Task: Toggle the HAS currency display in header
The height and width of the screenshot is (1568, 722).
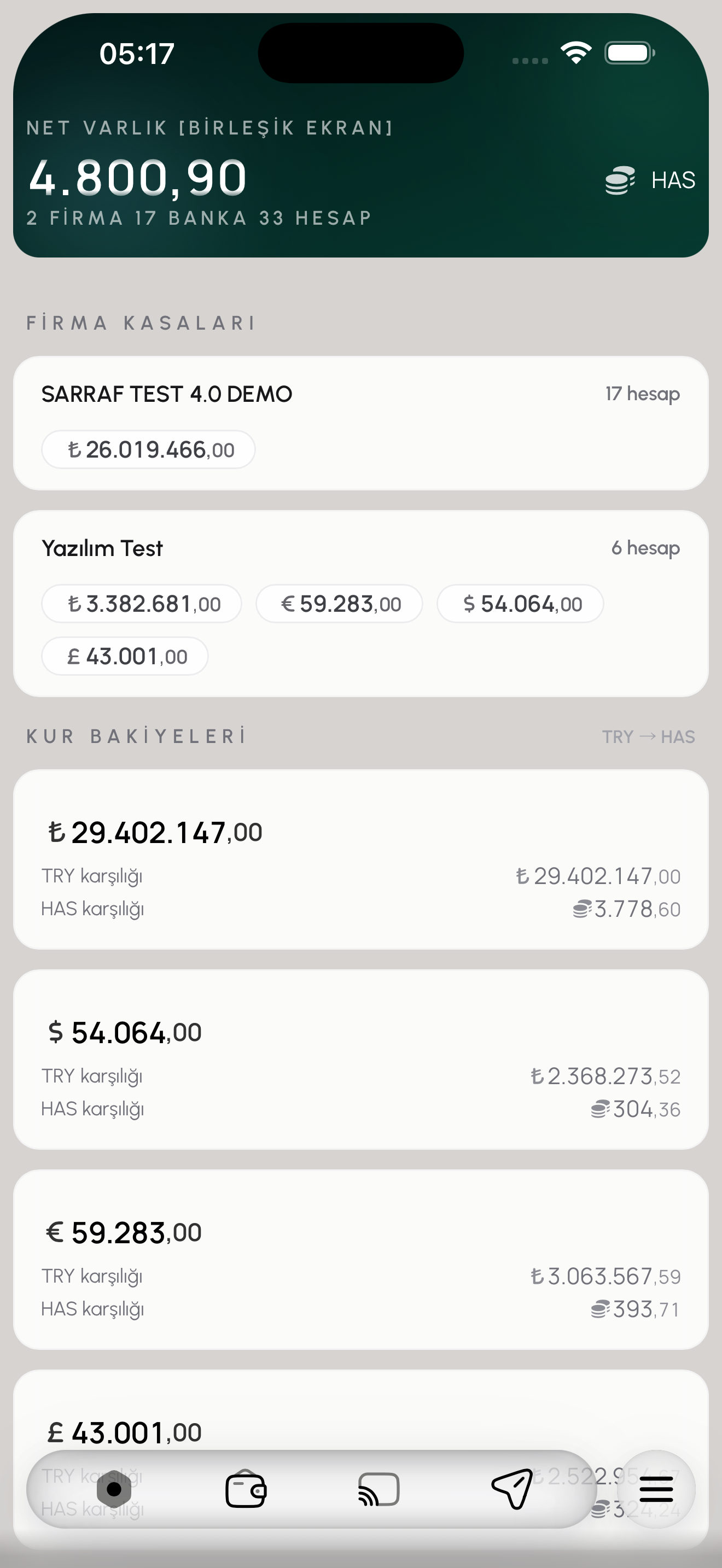Action: point(673,181)
